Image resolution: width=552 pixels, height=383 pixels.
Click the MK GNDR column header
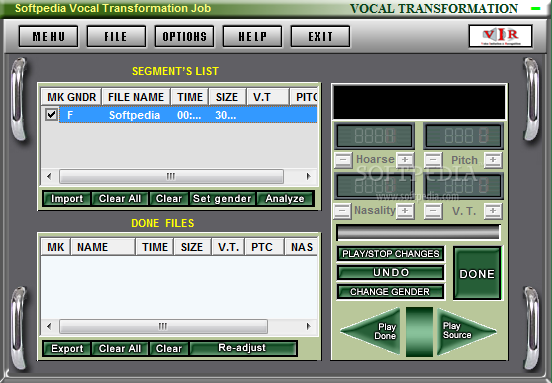[71, 97]
